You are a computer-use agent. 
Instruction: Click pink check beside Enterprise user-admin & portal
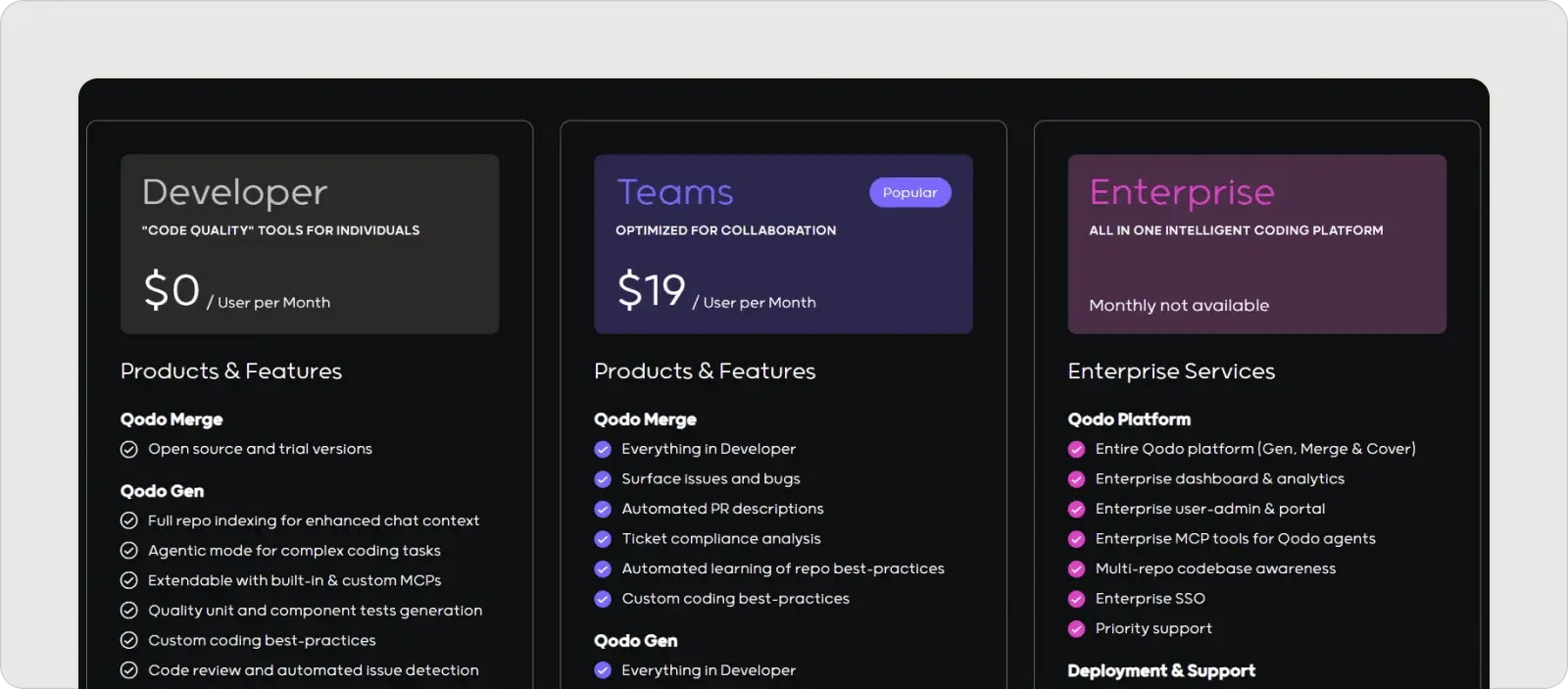pos(1076,509)
